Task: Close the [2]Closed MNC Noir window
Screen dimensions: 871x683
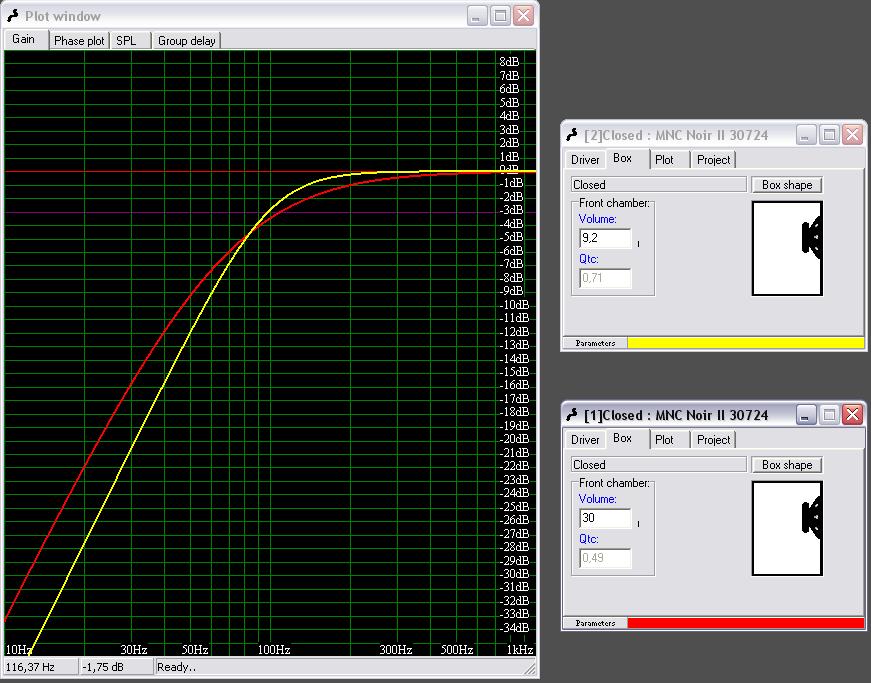Action: pyautogui.click(x=853, y=135)
